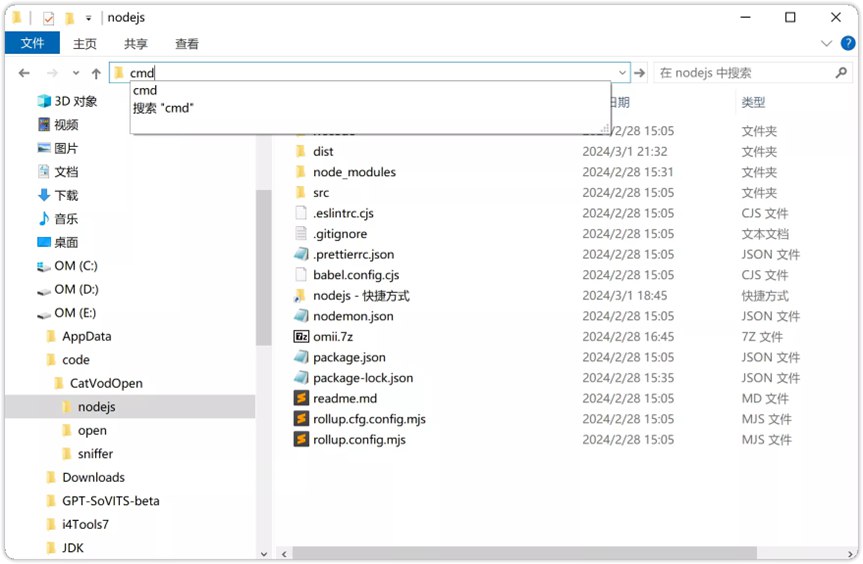The image size is (863, 564).
Task: Open Help with the question-mark icon
Action: (x=848, y=43)
